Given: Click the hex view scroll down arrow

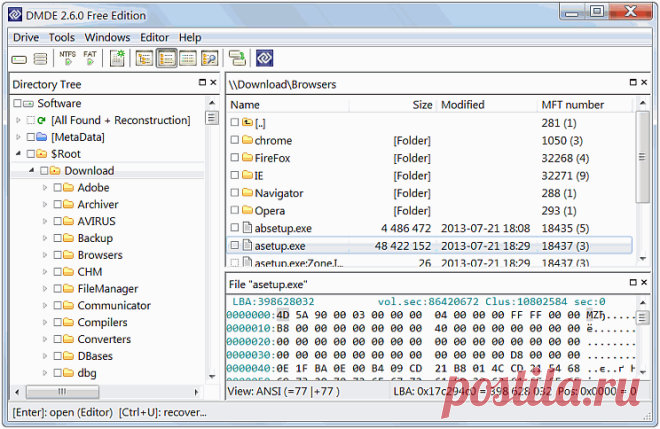Looking at the screenshot, I should [643, 372].
